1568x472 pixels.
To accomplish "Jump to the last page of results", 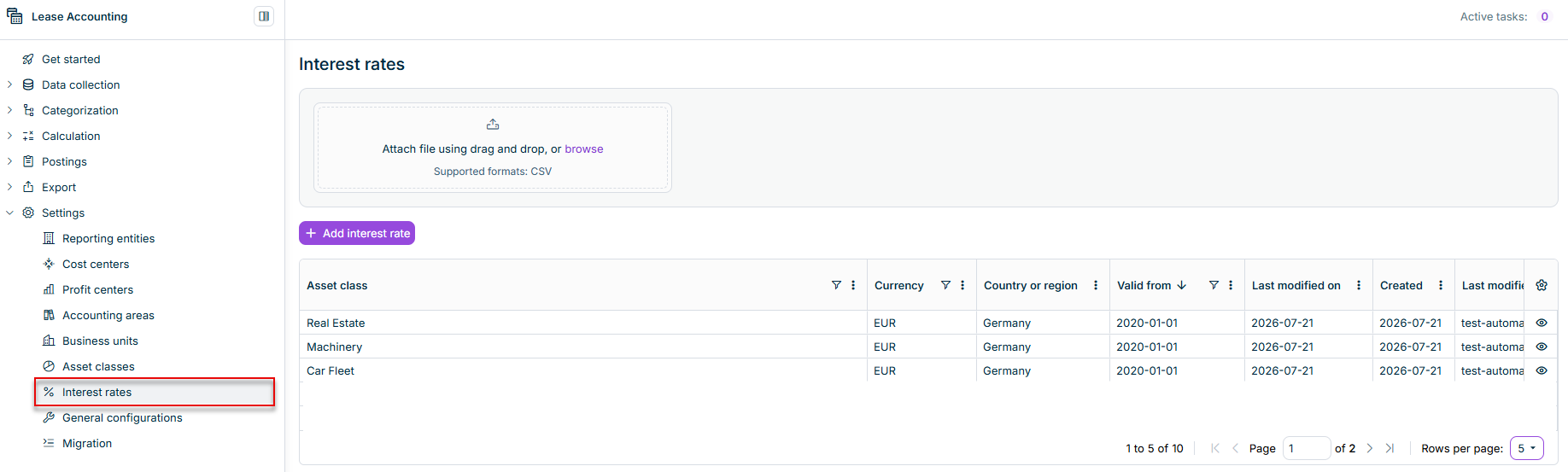I will [1390, 448].
